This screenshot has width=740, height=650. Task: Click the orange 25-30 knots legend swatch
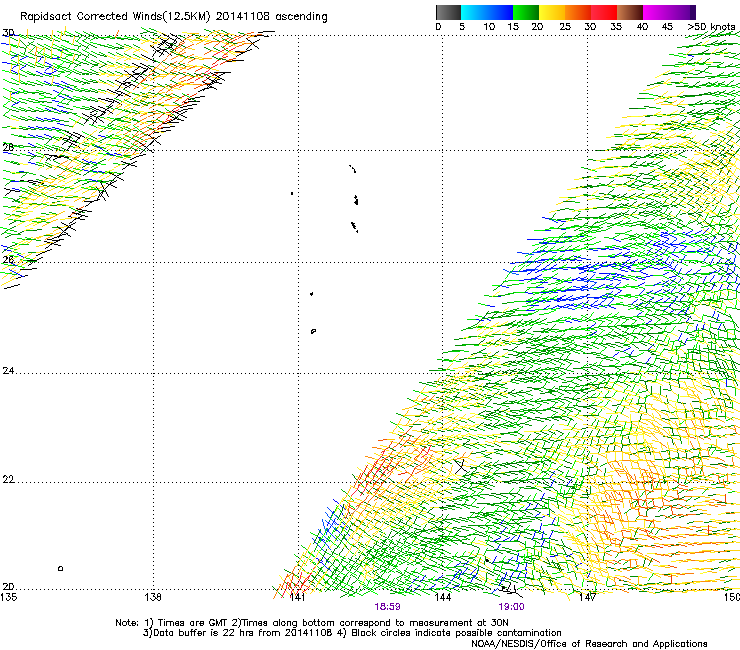tap(578, 12)
